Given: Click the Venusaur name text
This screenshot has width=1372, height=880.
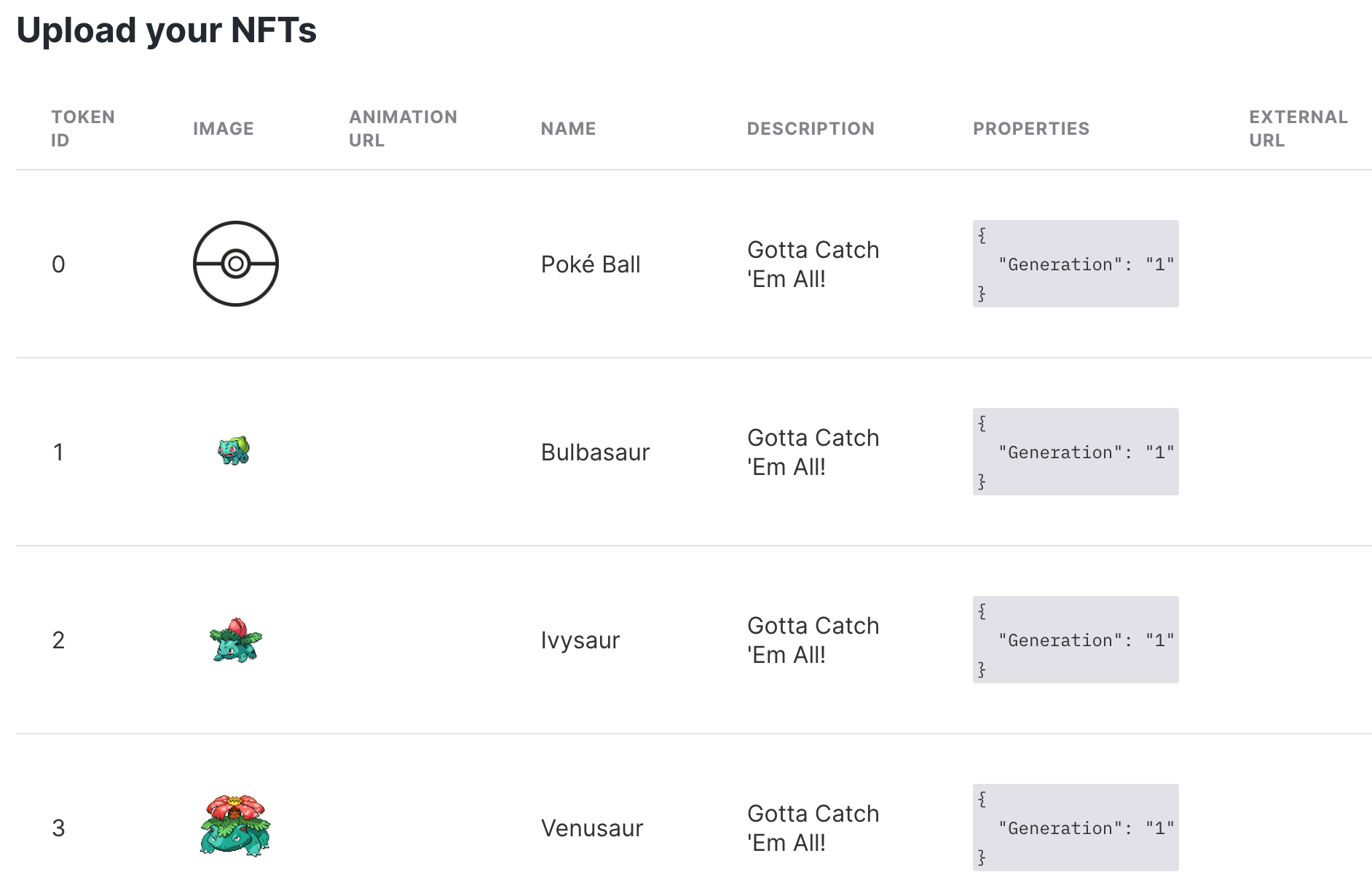Looking at the screenshot, I should click(592, 828).
